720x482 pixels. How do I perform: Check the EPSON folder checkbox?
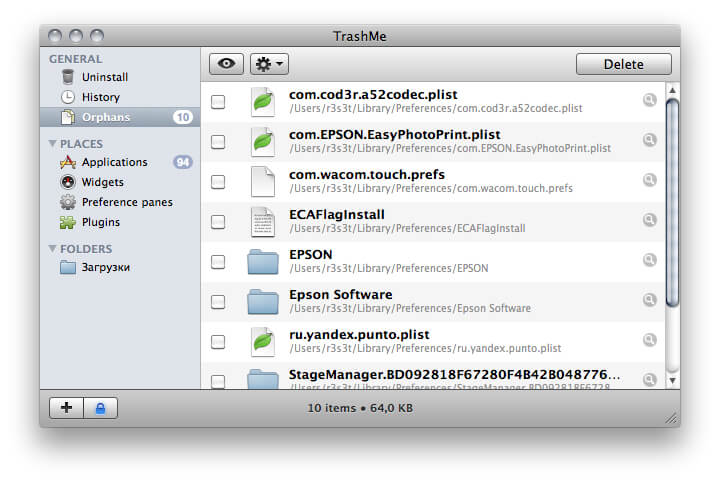[x=218, y=262]
